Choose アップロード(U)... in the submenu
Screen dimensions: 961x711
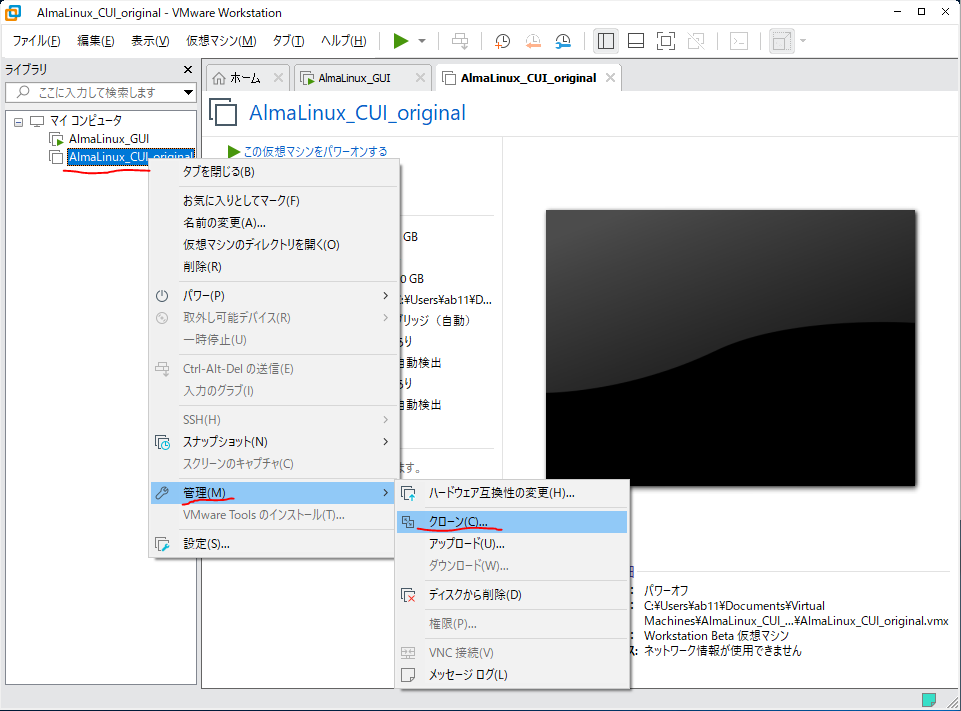tap(512, 544)
